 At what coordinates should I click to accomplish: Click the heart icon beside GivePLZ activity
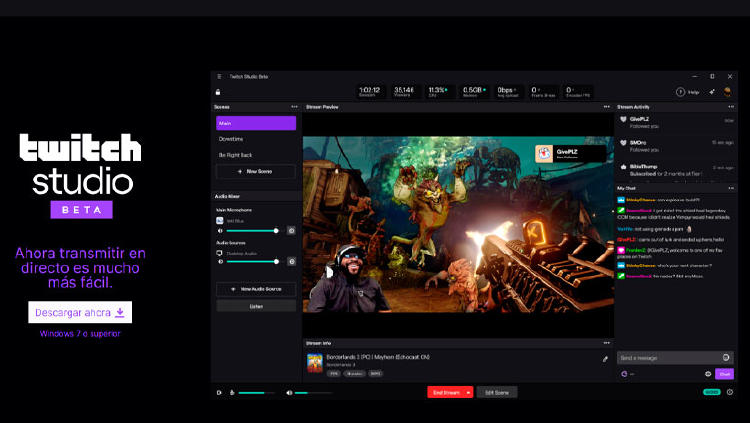623,120
